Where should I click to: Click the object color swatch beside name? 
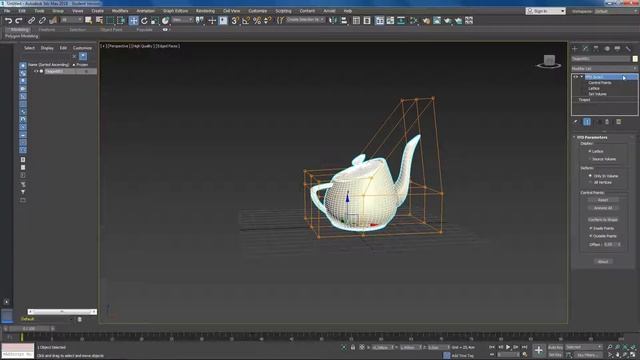[635, 59]
